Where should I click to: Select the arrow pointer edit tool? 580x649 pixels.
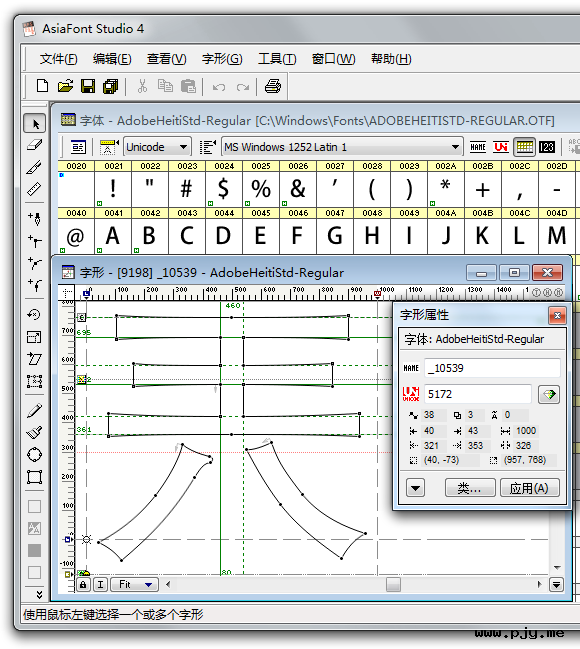point(35,123)
